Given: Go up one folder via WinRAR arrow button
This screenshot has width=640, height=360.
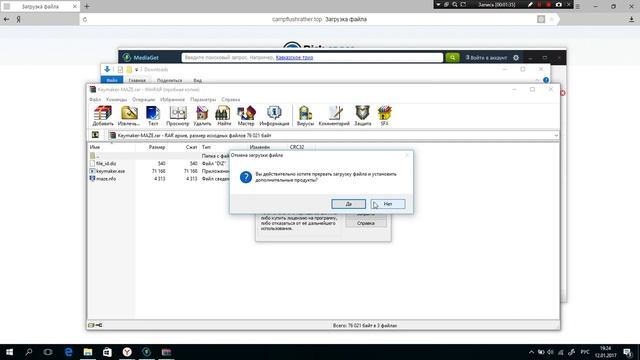Looking at the screenshot, I should (x=95, y=135).
